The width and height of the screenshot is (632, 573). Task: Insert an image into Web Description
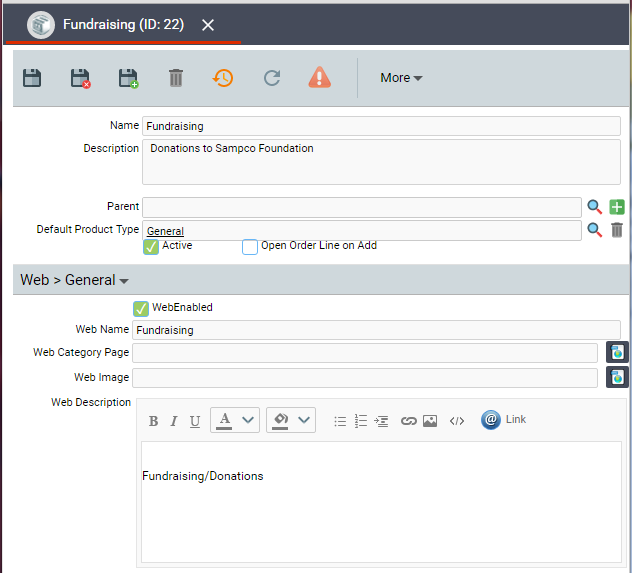[430, 421]
